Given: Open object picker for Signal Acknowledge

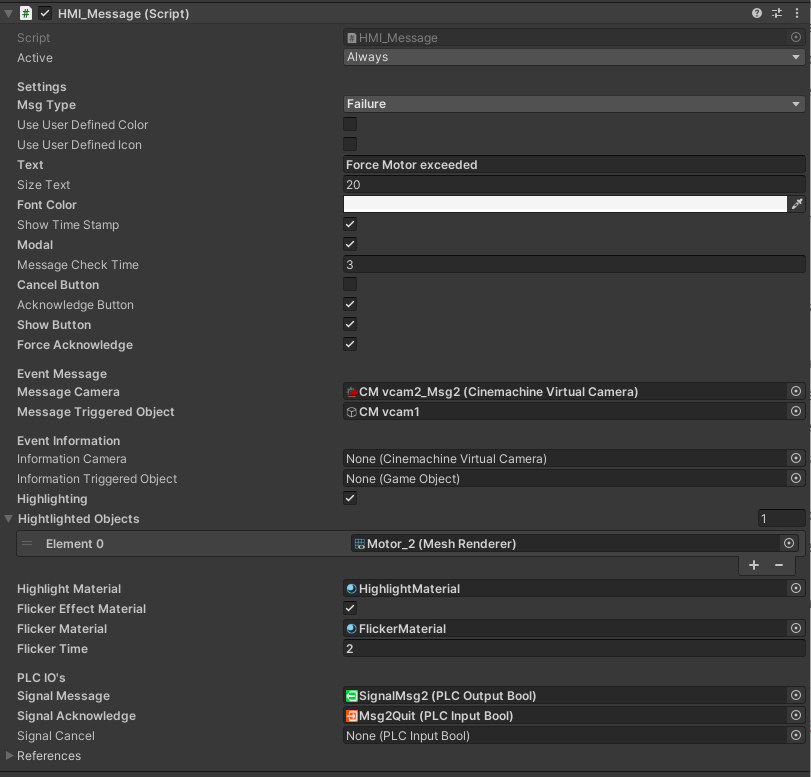Looking at the screenshot, I should tap(796, 716).
